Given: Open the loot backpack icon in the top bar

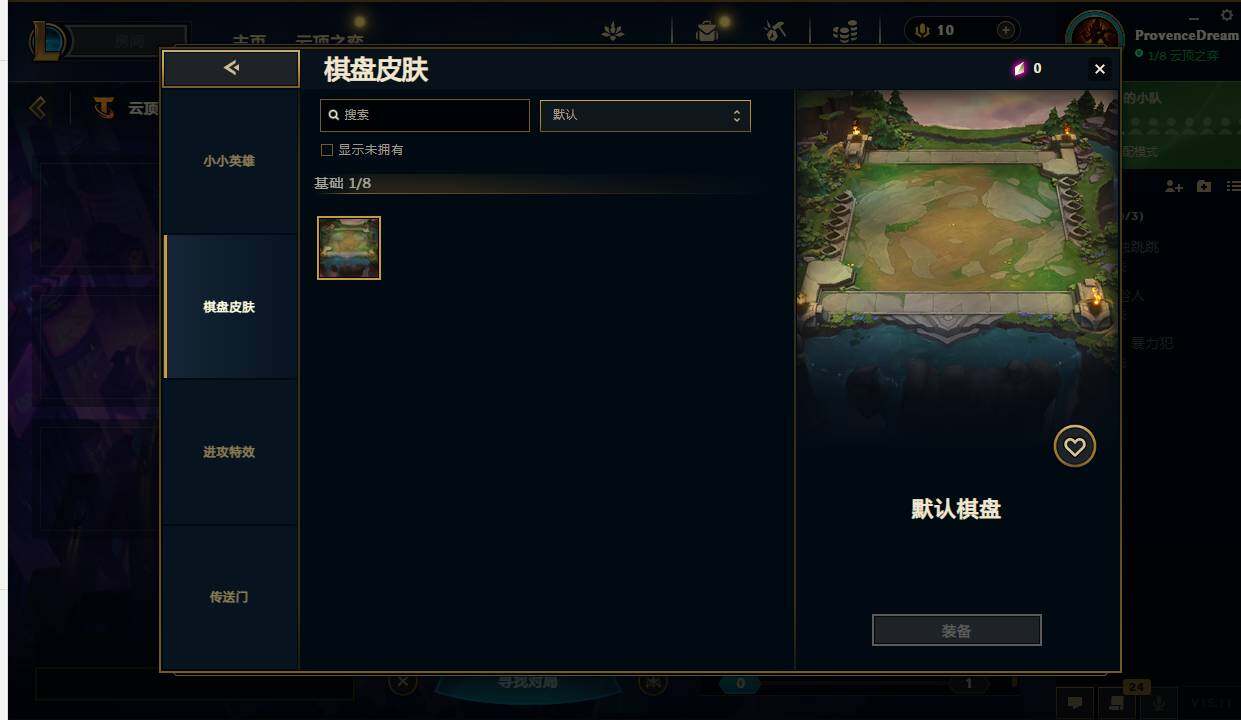Looking at the screenshot, I should point(707,31).
